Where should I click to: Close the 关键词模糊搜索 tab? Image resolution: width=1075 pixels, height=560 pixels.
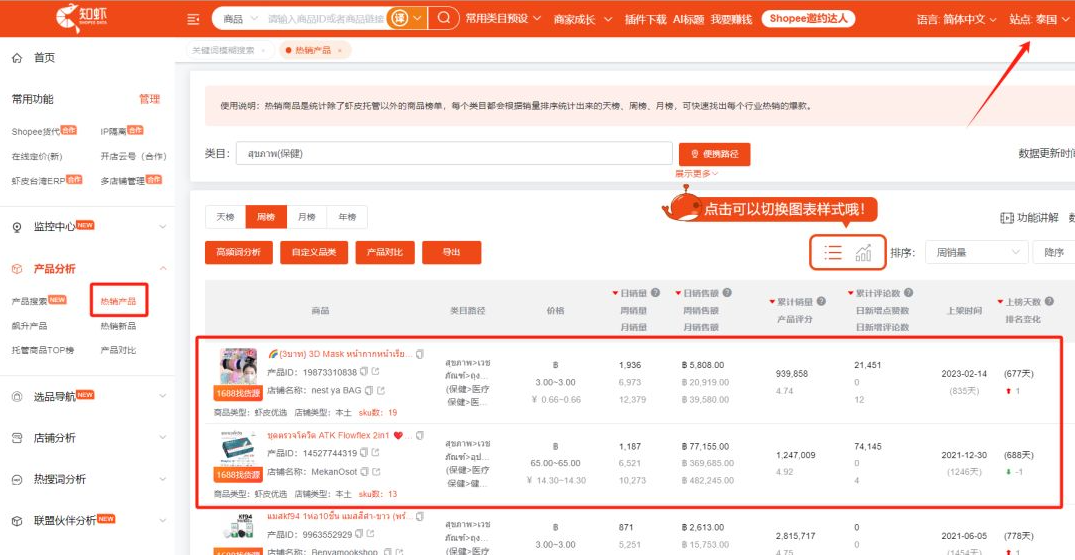[263, 51]
